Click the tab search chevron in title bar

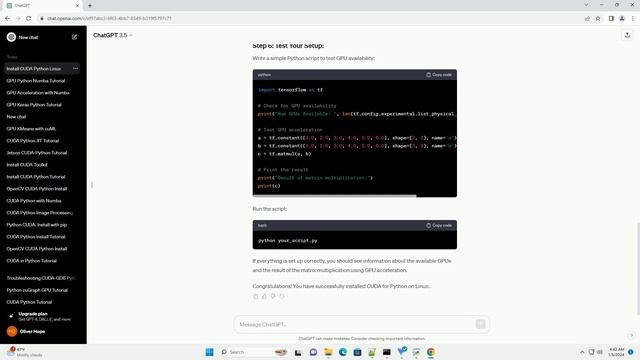click(586, 5)
